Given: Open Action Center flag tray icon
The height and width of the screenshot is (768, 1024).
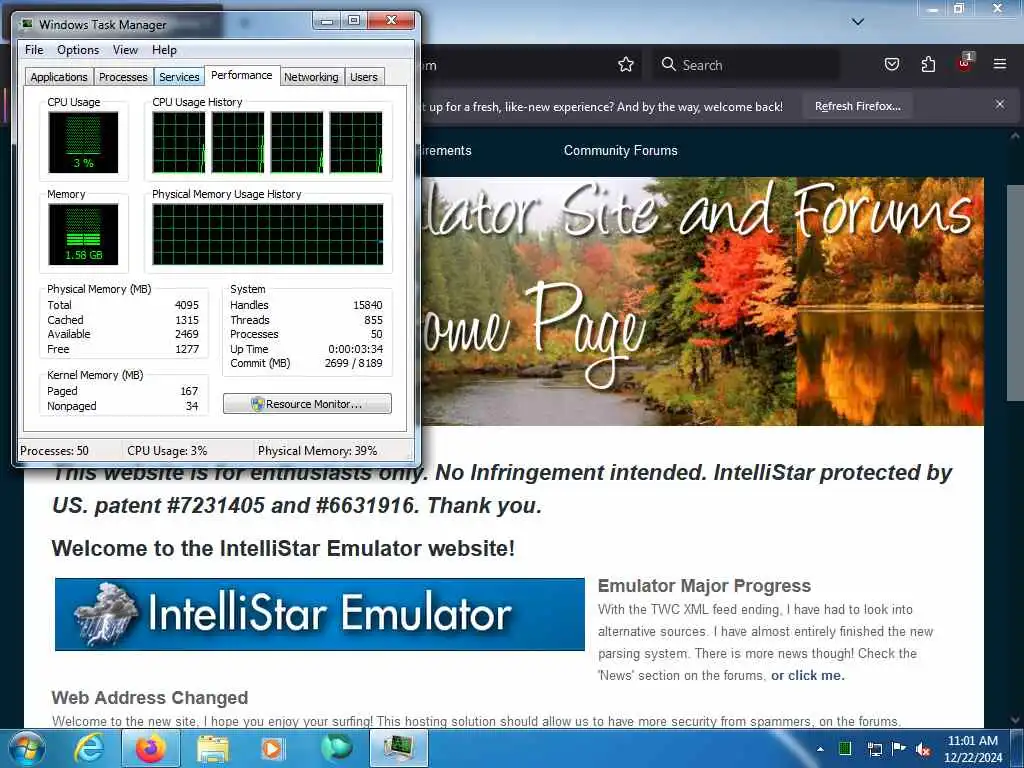Looking at the screenshot, I should point(899,748).
